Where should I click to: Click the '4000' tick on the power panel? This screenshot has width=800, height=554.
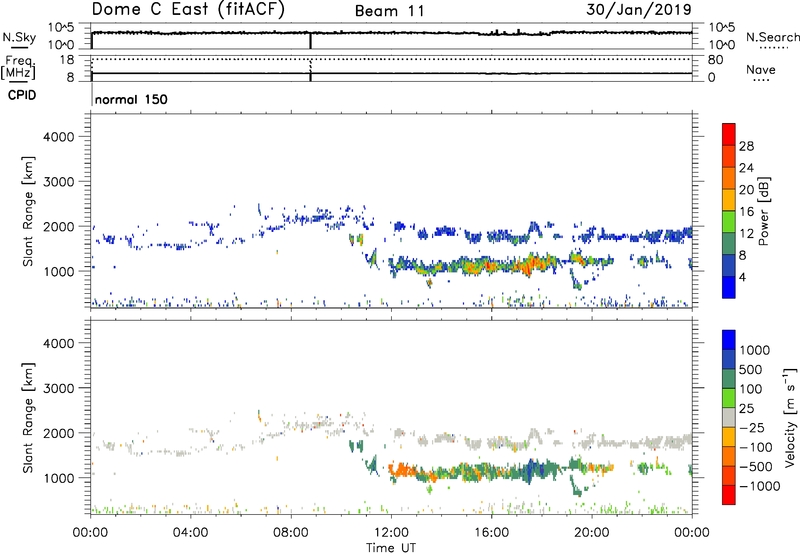click(x=58, y=137)
